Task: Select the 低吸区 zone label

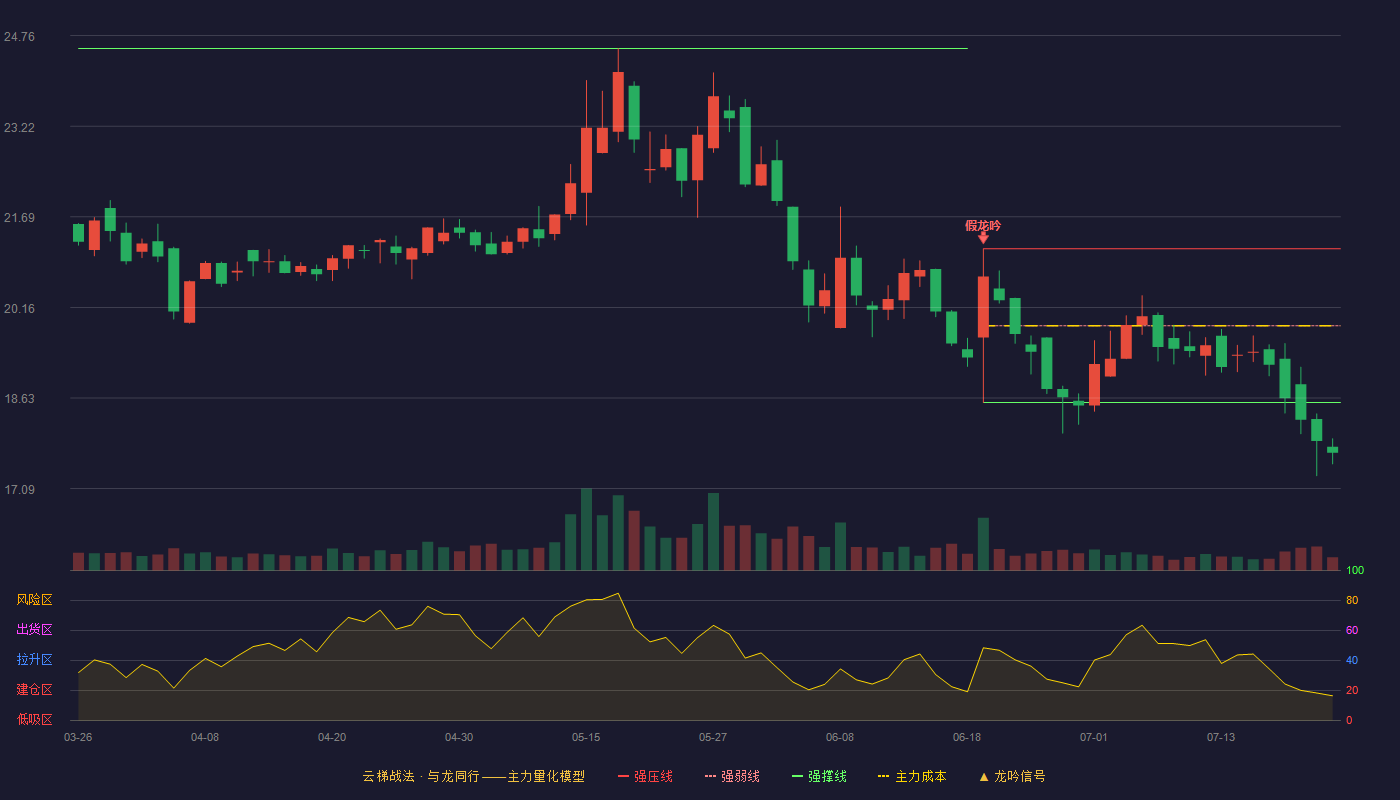Action: click(34, 720)
